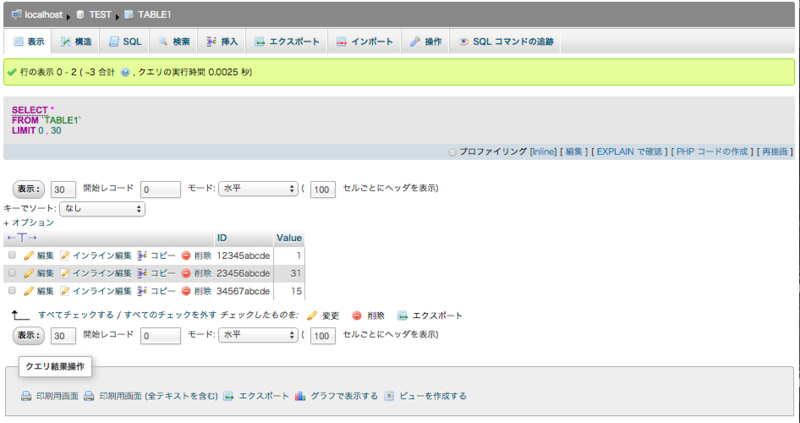The height and width of the screenshot is (423, 800).
Task: Check the row 12345abcde checkbox
Action: tap(12, 255)
